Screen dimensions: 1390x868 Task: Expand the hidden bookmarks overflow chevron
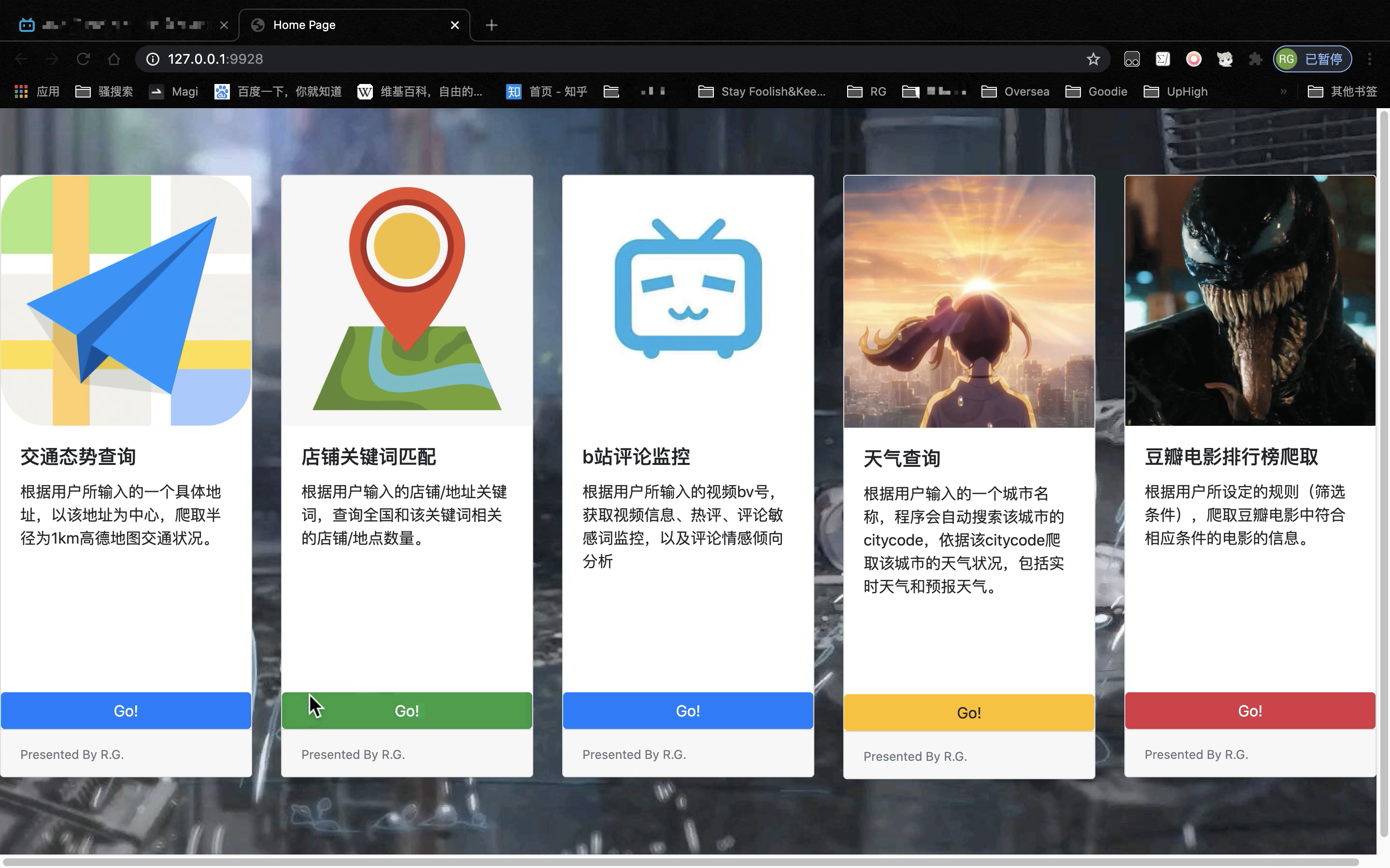coord(1283,92)
